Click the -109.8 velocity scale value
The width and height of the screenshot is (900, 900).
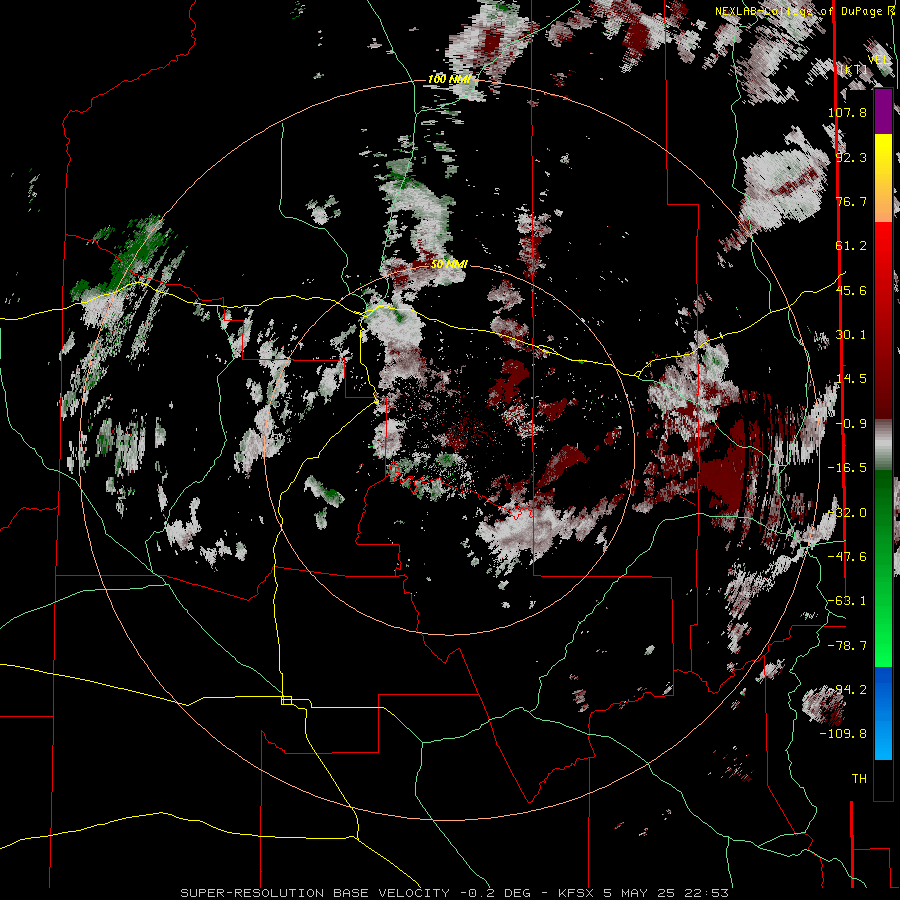(x=844, y=734)
